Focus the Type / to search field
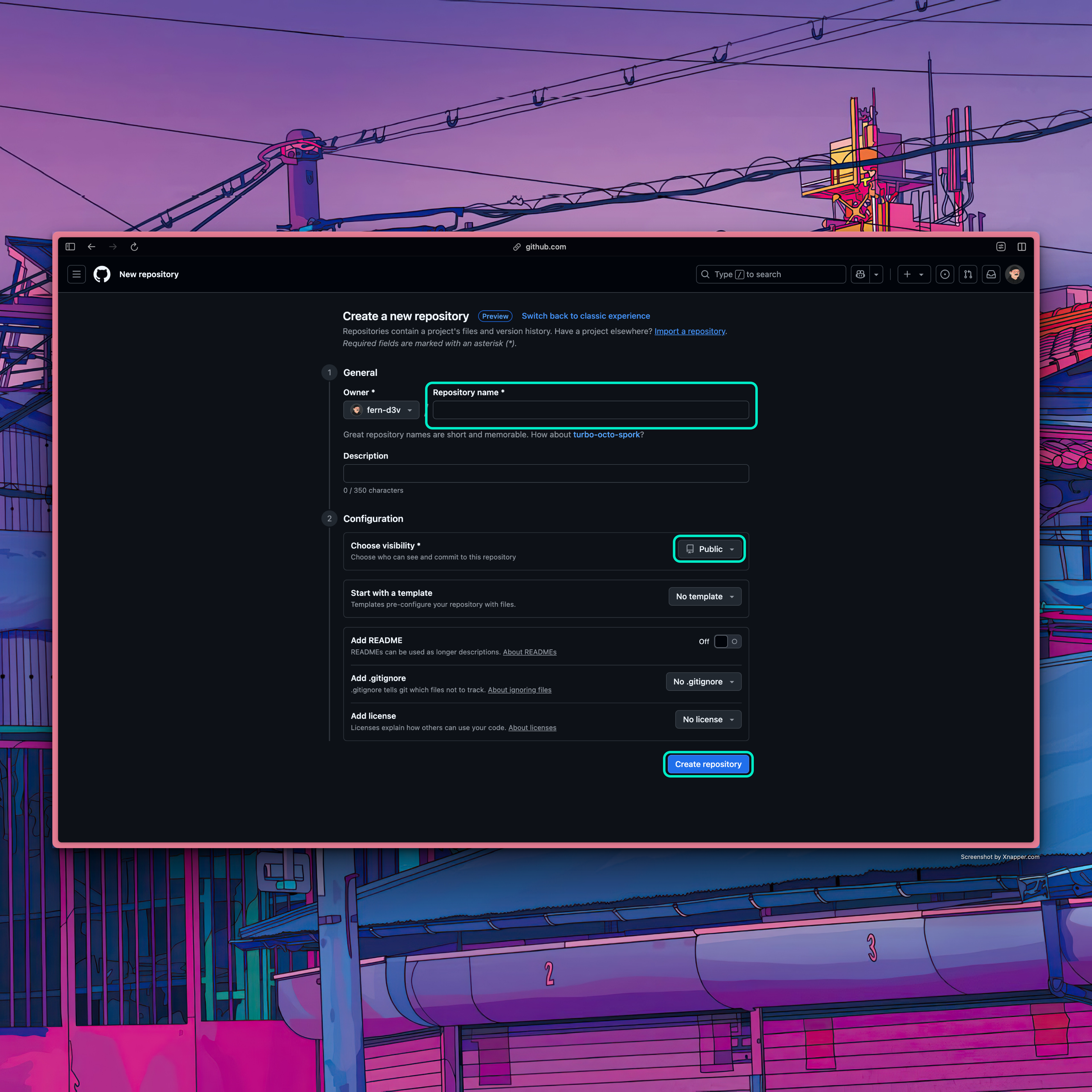The image size is (1092, 1092). click(770, 274)
